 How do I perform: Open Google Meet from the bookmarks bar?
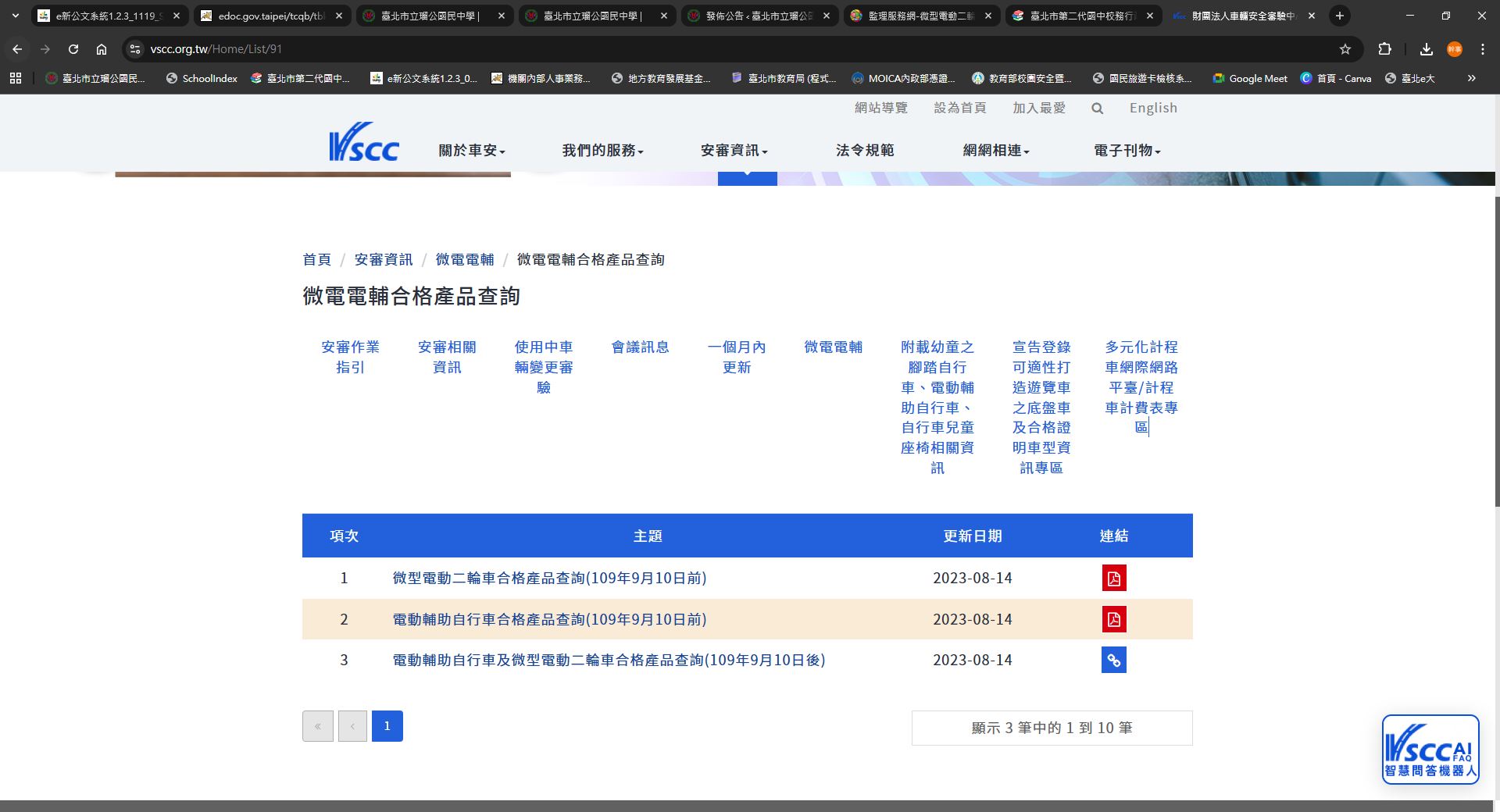(1248, 78)
